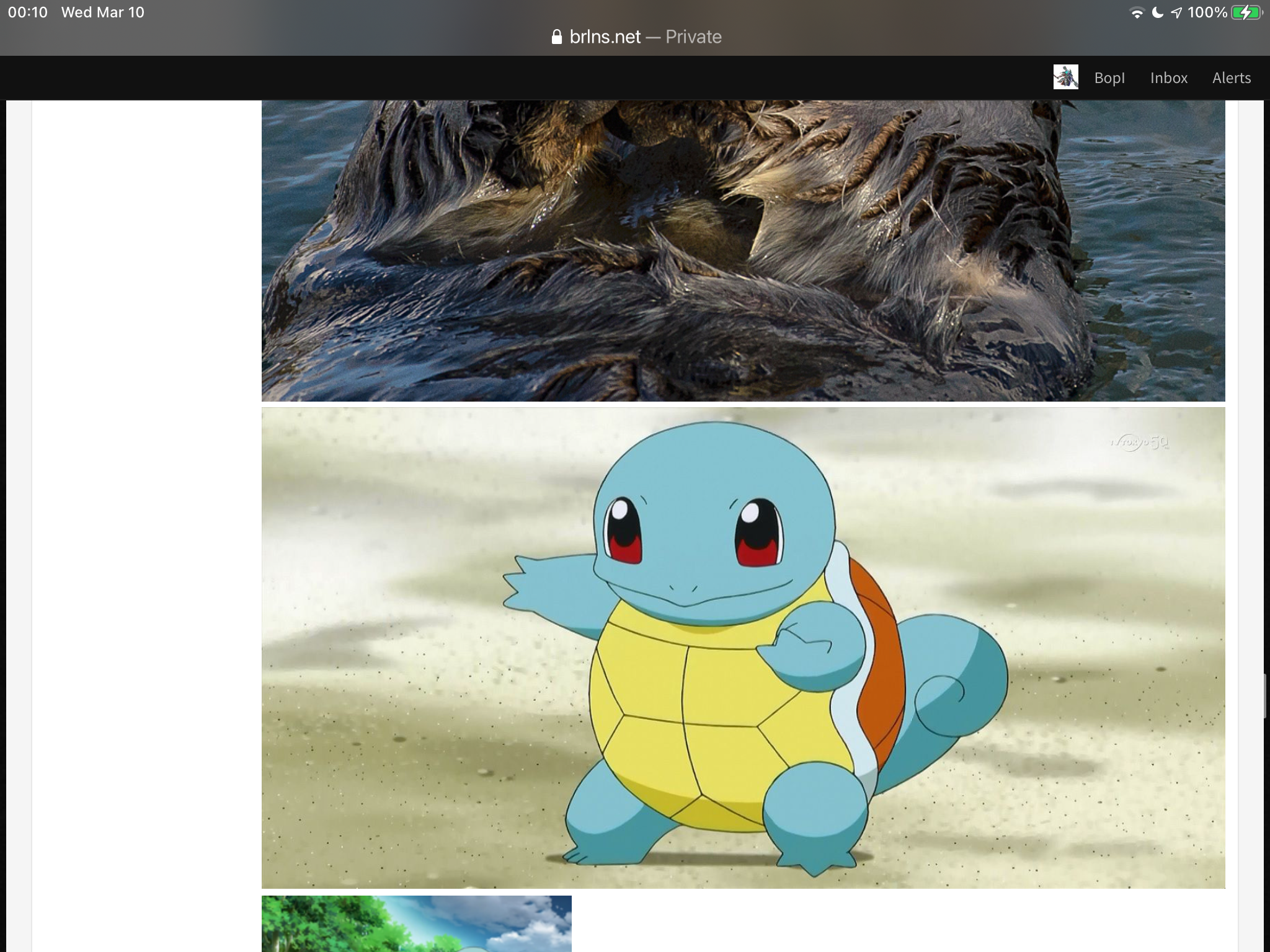Open the sea otter photo
Screen dimensions: 1270x952
coord(743,251)
